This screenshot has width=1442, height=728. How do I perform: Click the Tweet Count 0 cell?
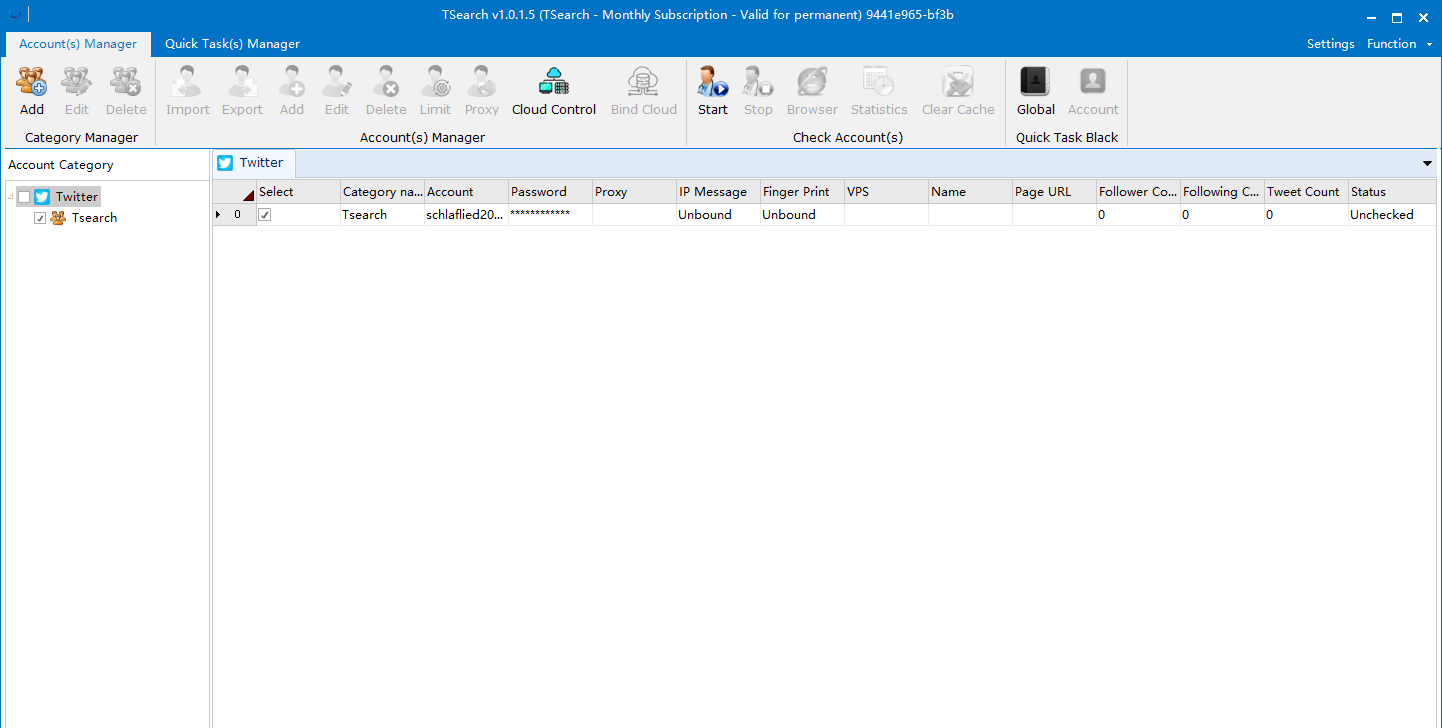pos(1306,215)
